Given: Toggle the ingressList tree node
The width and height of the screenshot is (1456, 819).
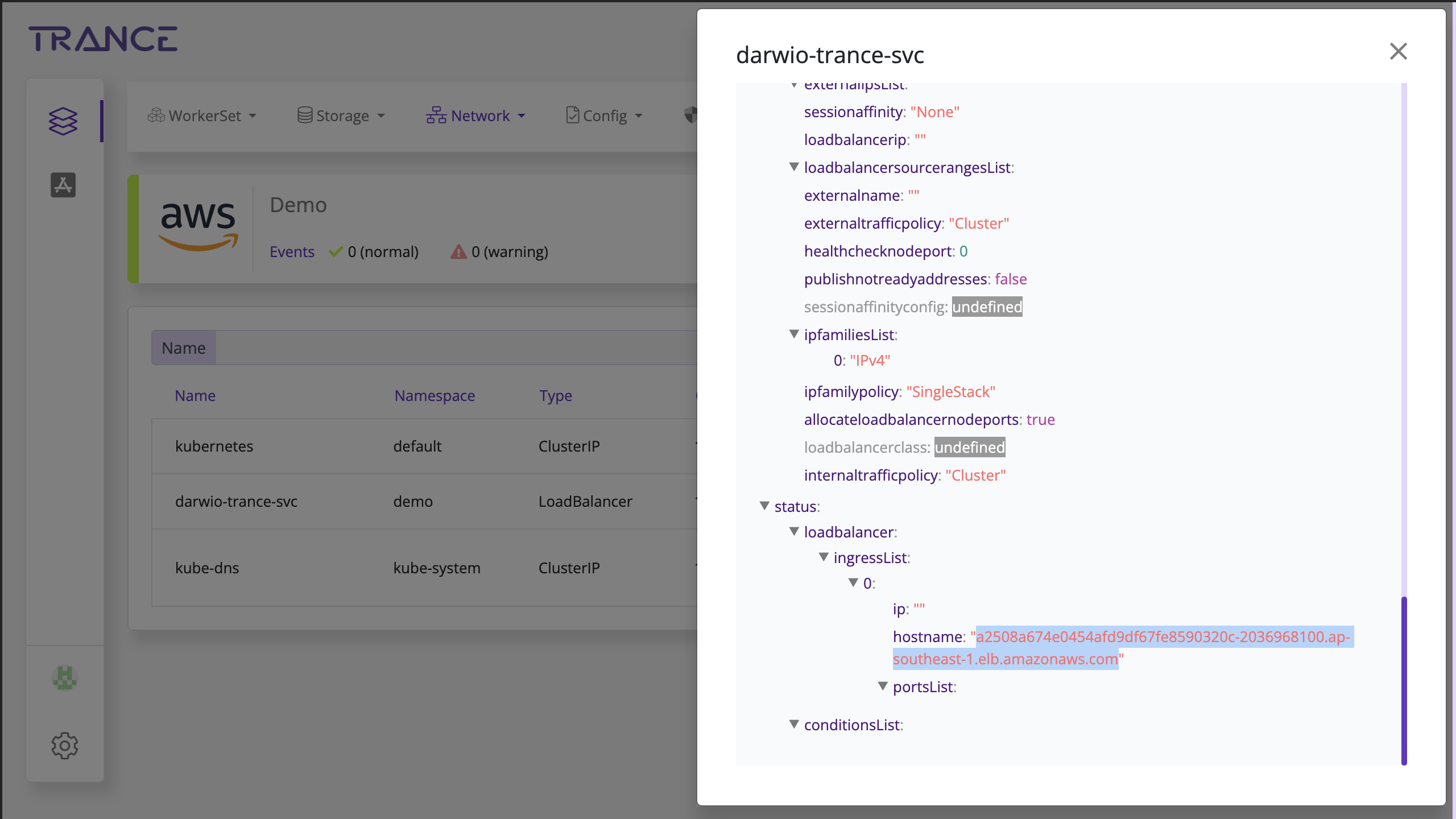Looking at the screenshot, I should [824, 557].
